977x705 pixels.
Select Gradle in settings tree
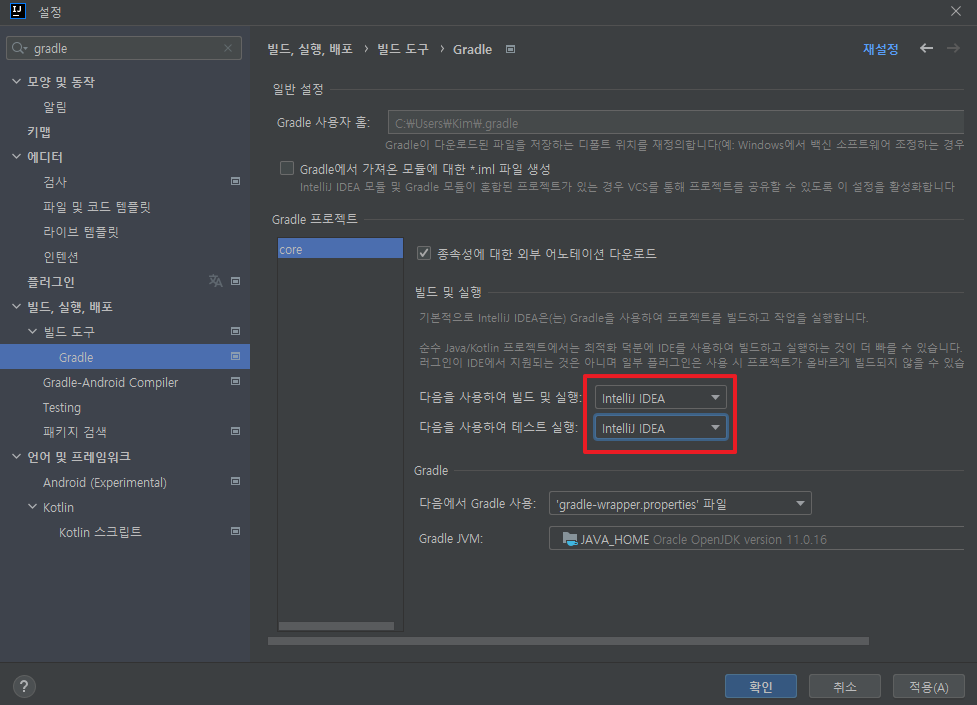125,357
